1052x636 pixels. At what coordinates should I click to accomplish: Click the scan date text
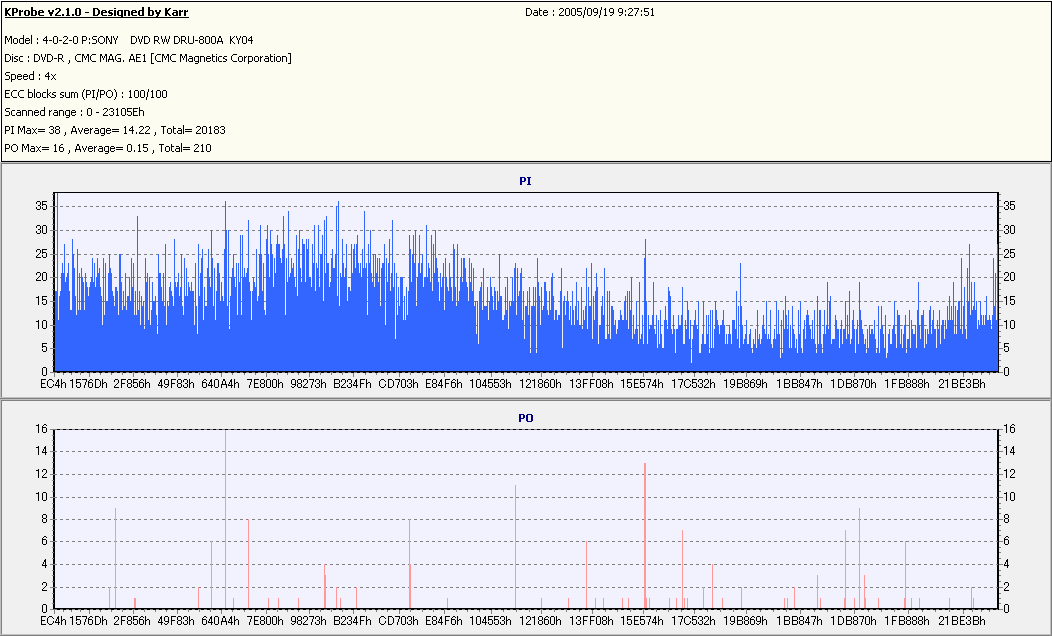tap(590, 13)
